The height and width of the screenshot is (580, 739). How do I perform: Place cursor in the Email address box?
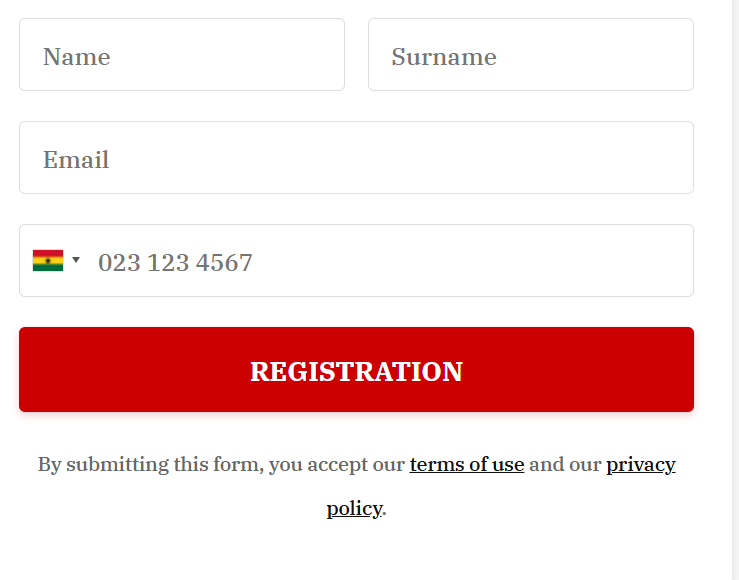(356, 157)
